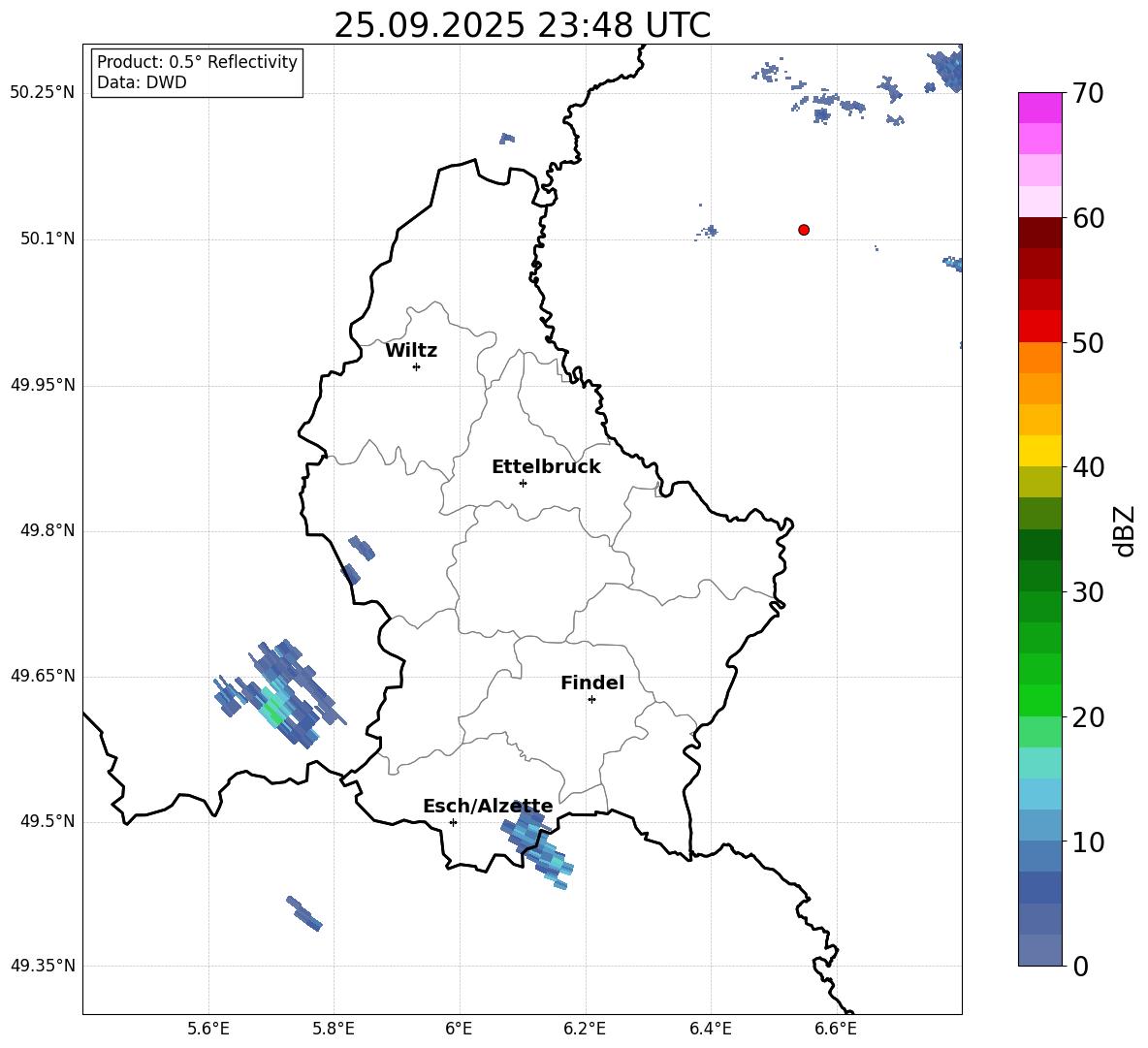Click the yellow colorbar segment above 40
Screen dimensions: 1148x1048
(x=1040, y=451)
